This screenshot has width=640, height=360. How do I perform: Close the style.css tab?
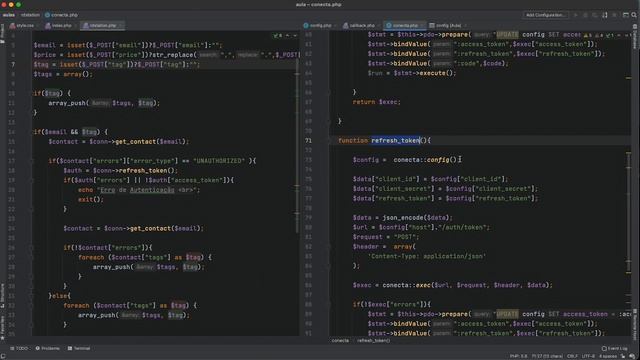click(x=38, y=25)
